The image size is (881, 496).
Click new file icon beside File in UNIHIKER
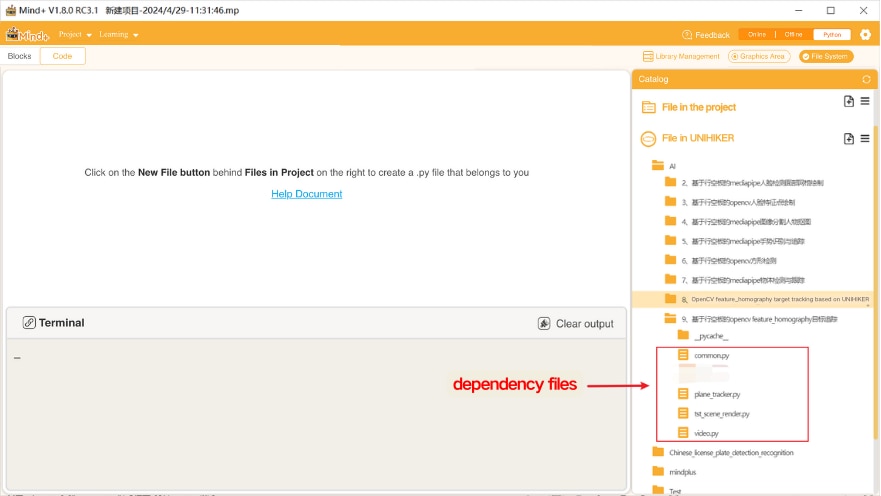point(849,138)
